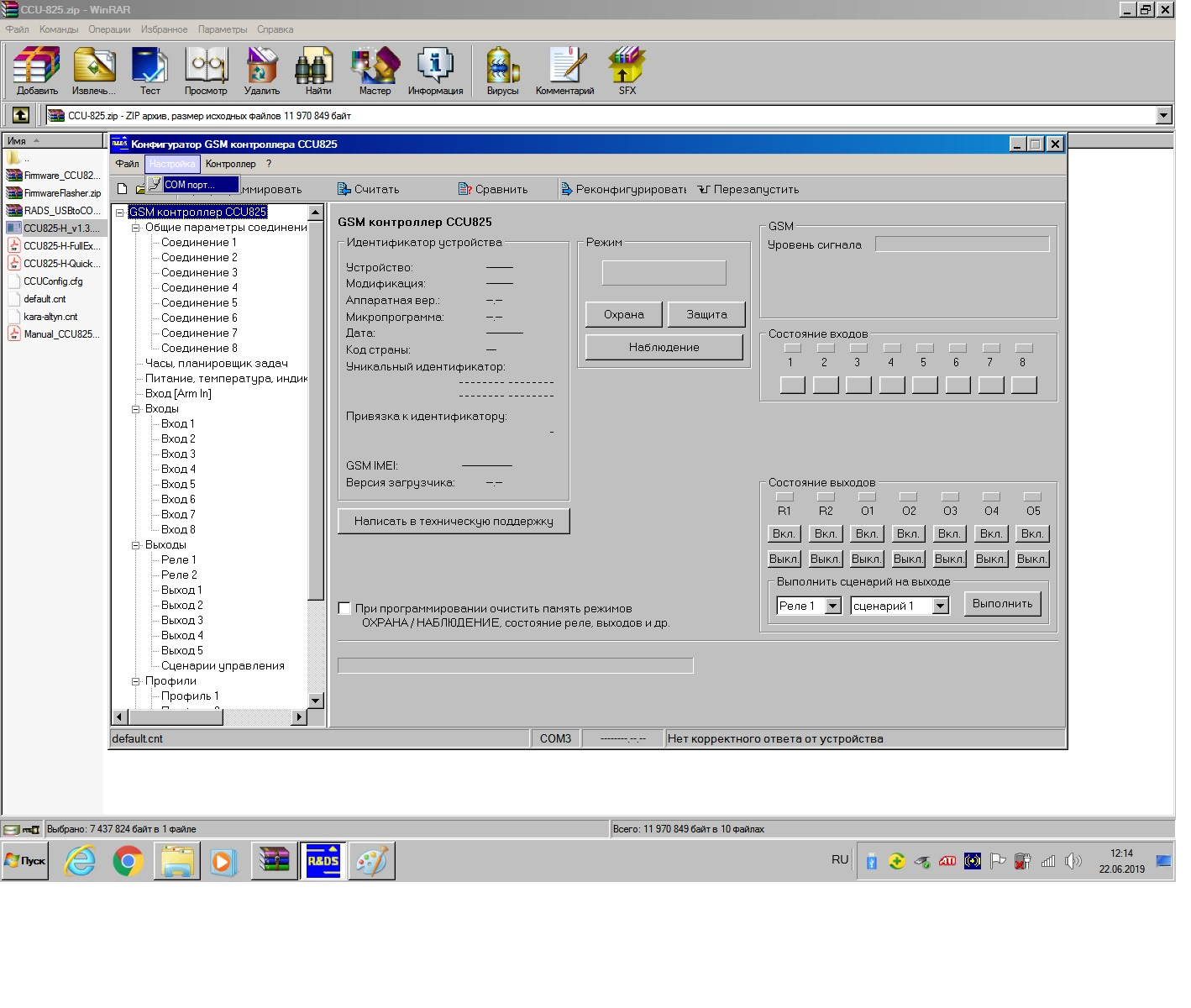Toggle input state button number 8
This screenshot has height=1008, width=1191.
tap(1024, 385)
